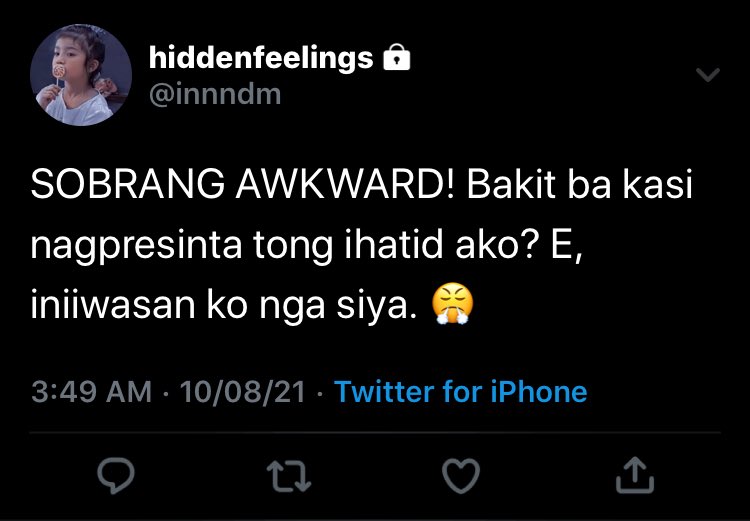Click the @innndm handle

(x=215, y=94)
